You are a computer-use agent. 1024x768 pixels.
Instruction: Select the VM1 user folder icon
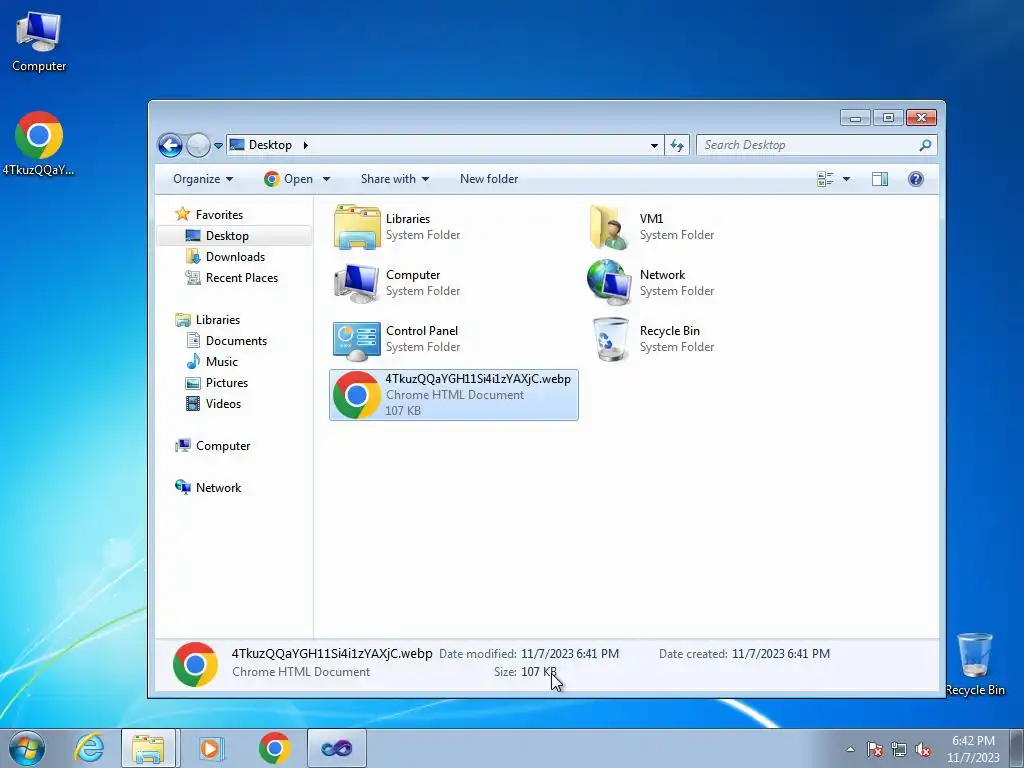(609, 227)
